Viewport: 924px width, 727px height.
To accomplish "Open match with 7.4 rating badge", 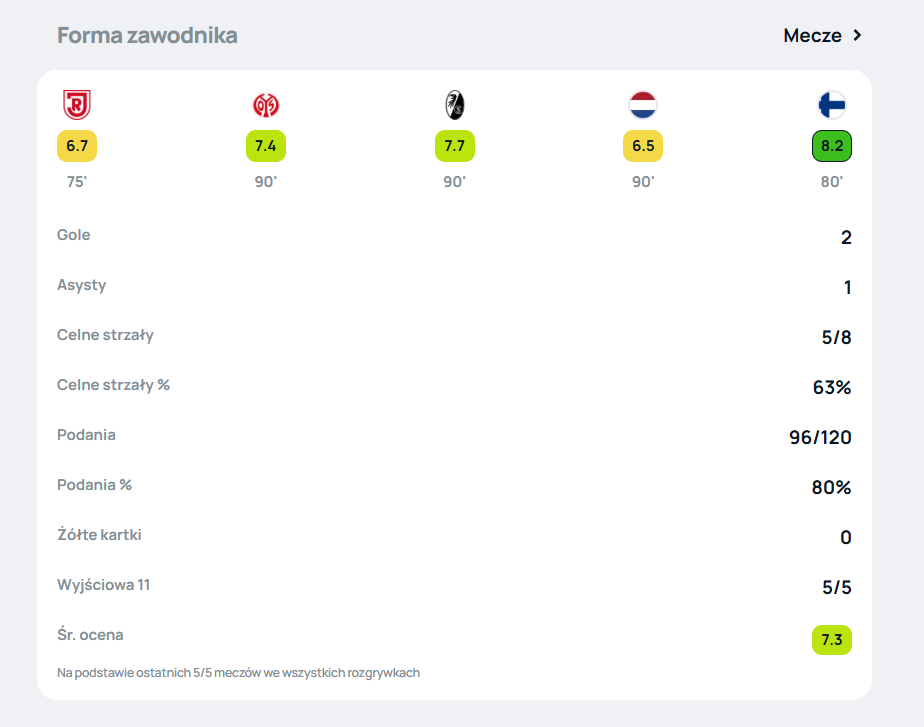I will [x=266, y=146].
